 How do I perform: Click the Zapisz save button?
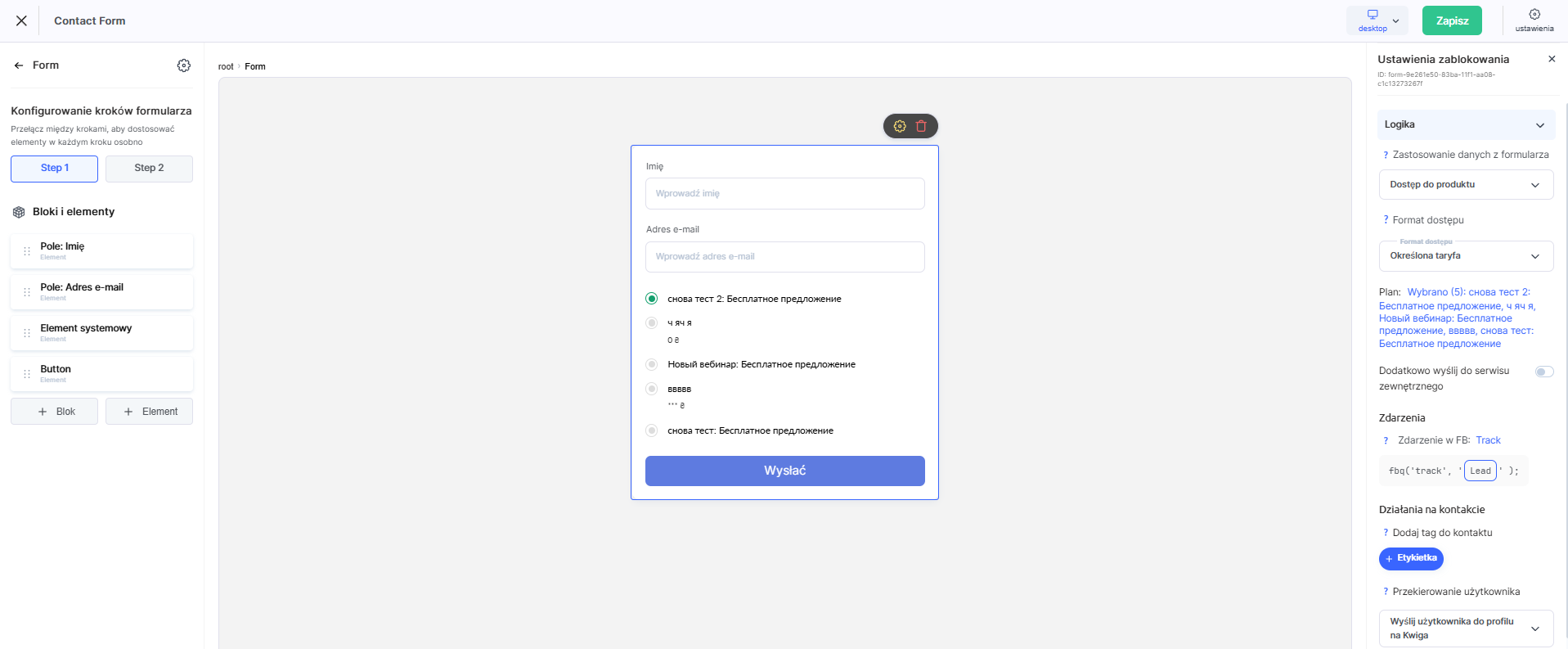(1452, 20)
